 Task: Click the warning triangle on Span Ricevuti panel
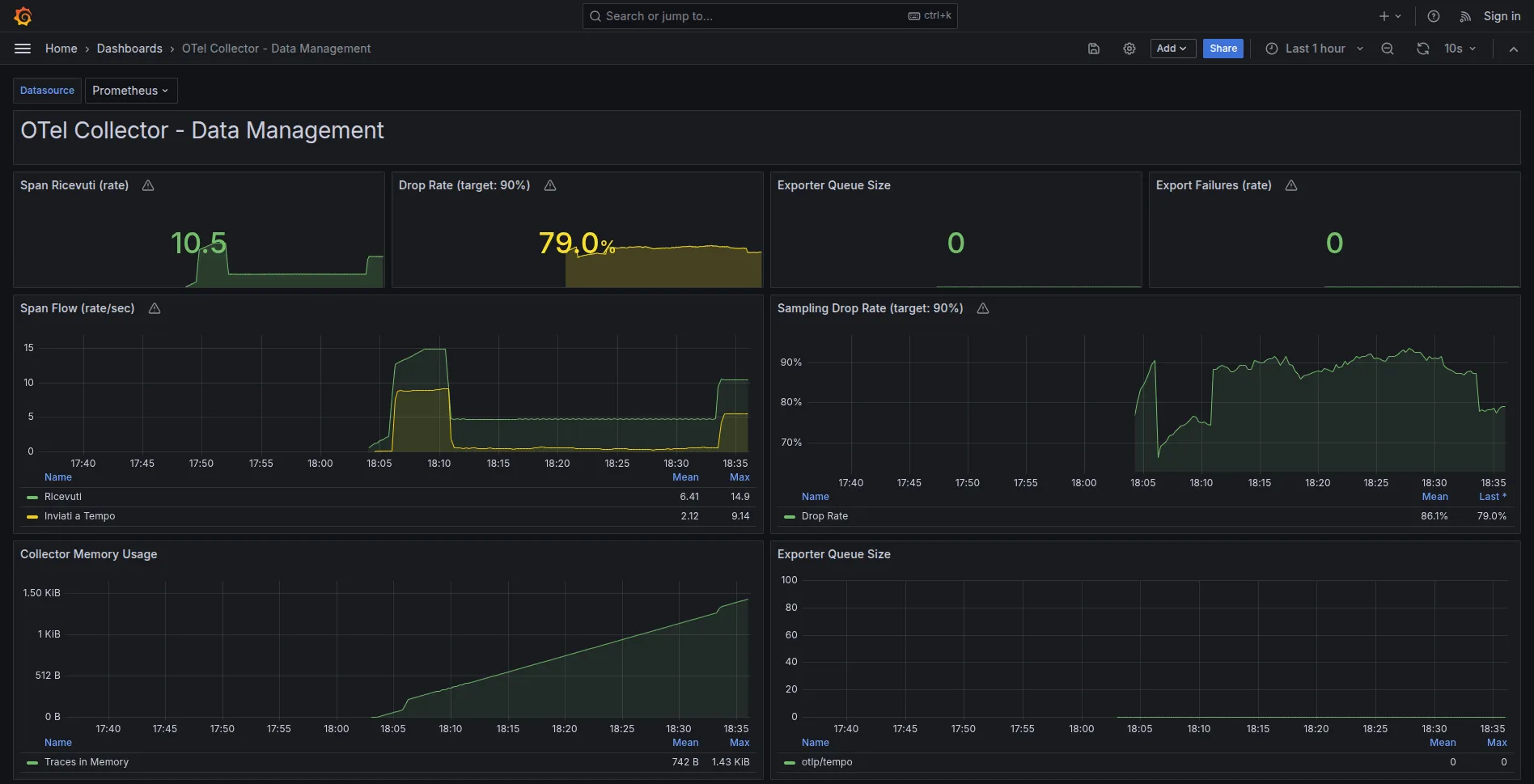pyautogui.click(x=147, y=185)
